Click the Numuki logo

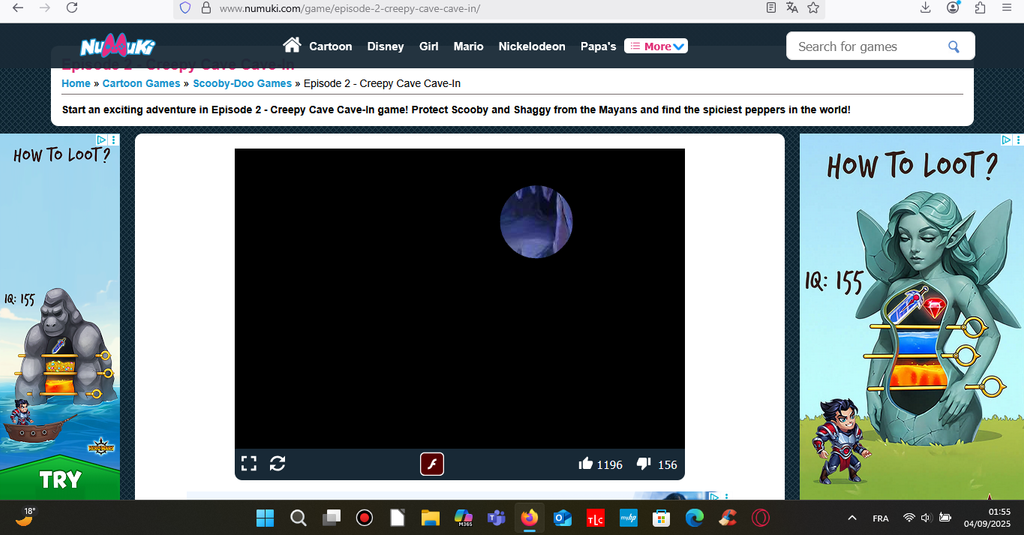coord(117,46)
